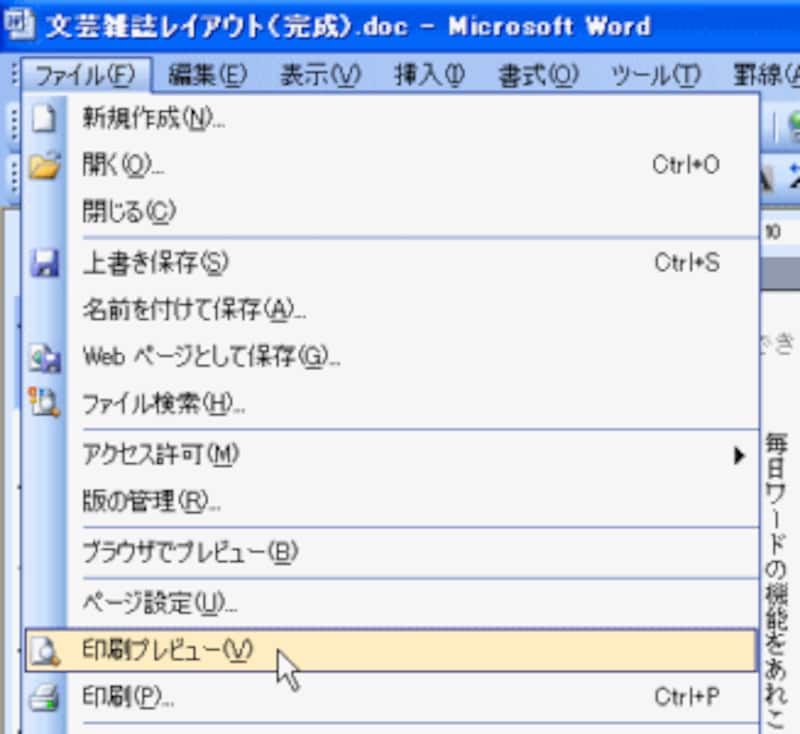
Task: Click the floppy disk save icon beside 上書き保存
Action: coord(42,262)
